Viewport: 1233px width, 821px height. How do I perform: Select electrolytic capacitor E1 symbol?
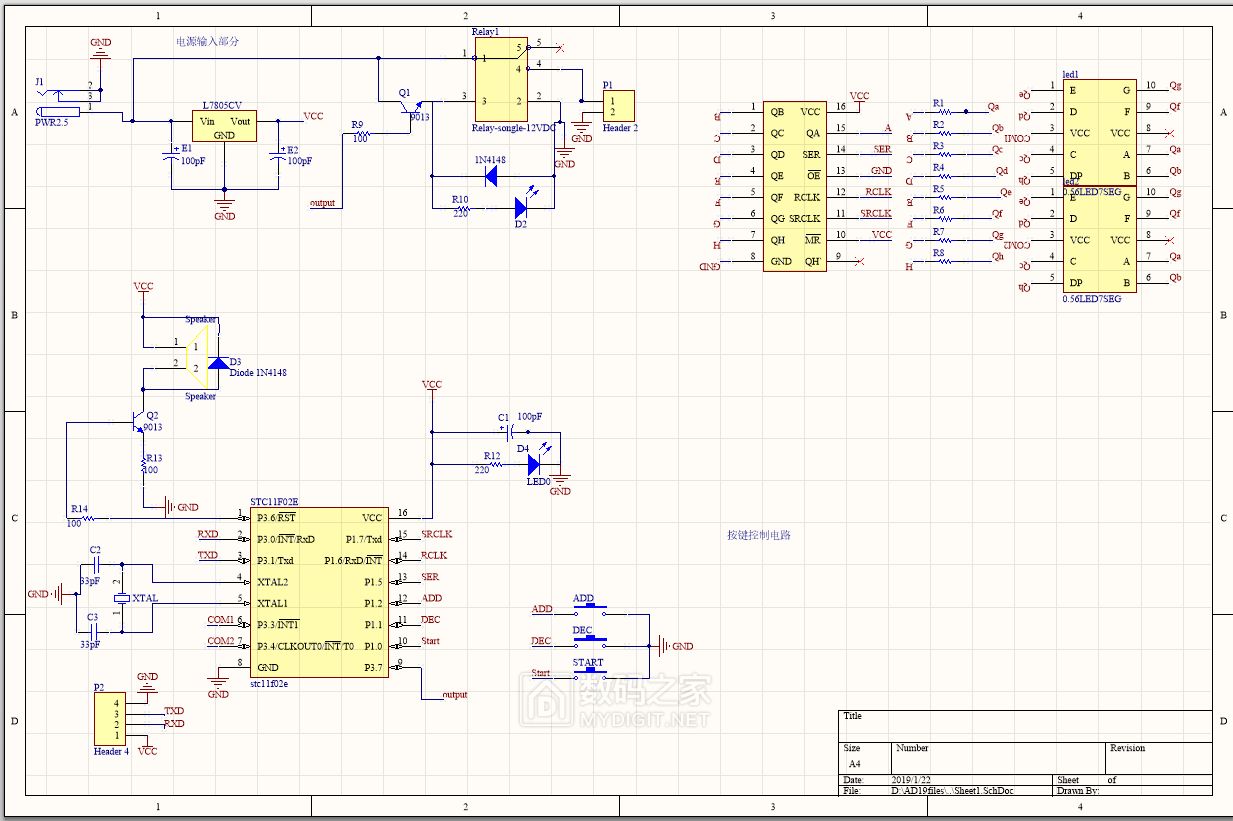pos(170,157)
